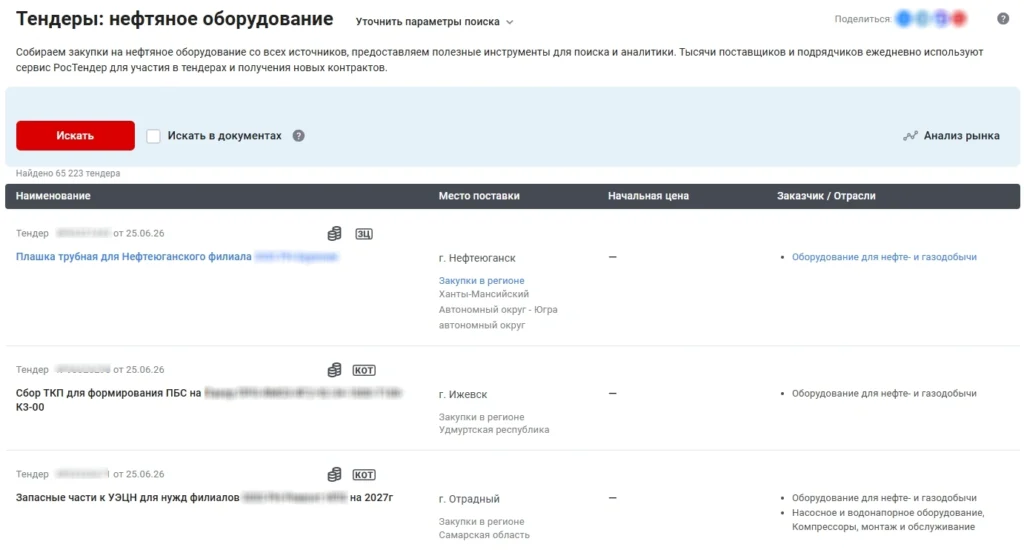Click the help question icon at top right
Viewport: 1024px width, 550px height.
pos(1003,19)
